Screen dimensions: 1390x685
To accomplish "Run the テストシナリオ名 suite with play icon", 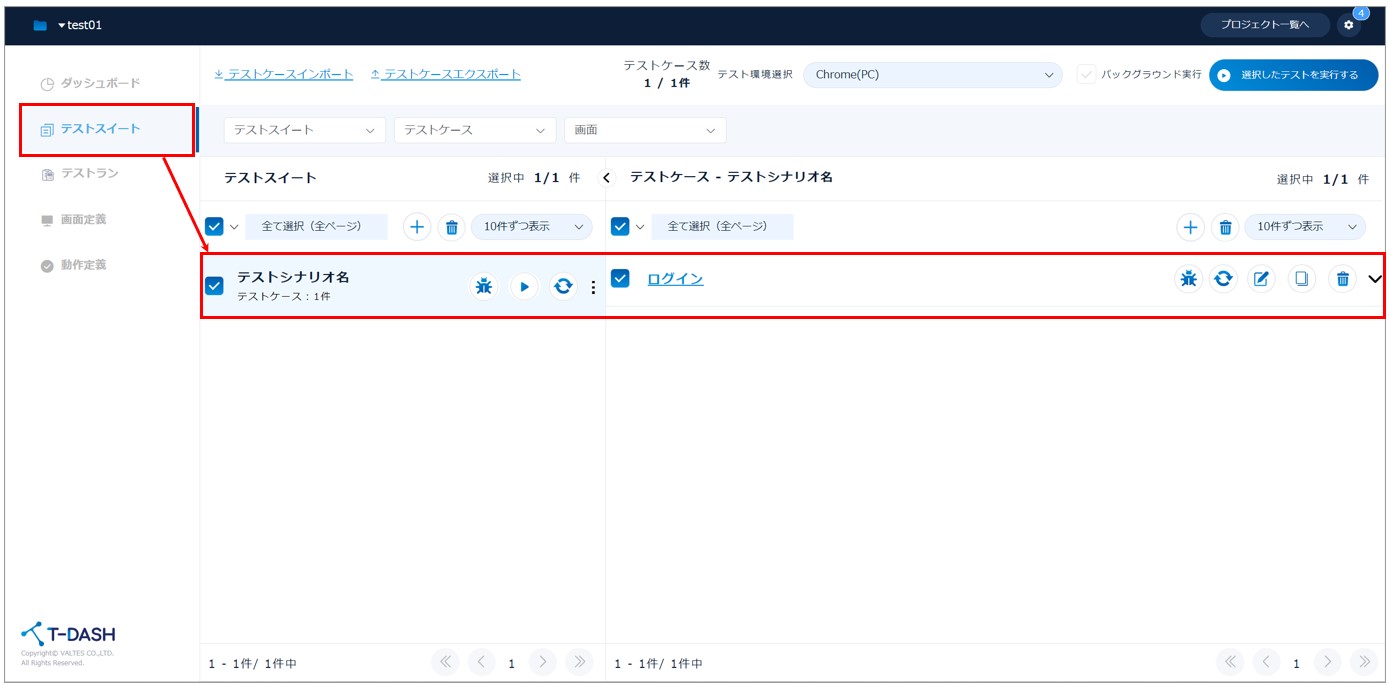I will pos(524,287).
